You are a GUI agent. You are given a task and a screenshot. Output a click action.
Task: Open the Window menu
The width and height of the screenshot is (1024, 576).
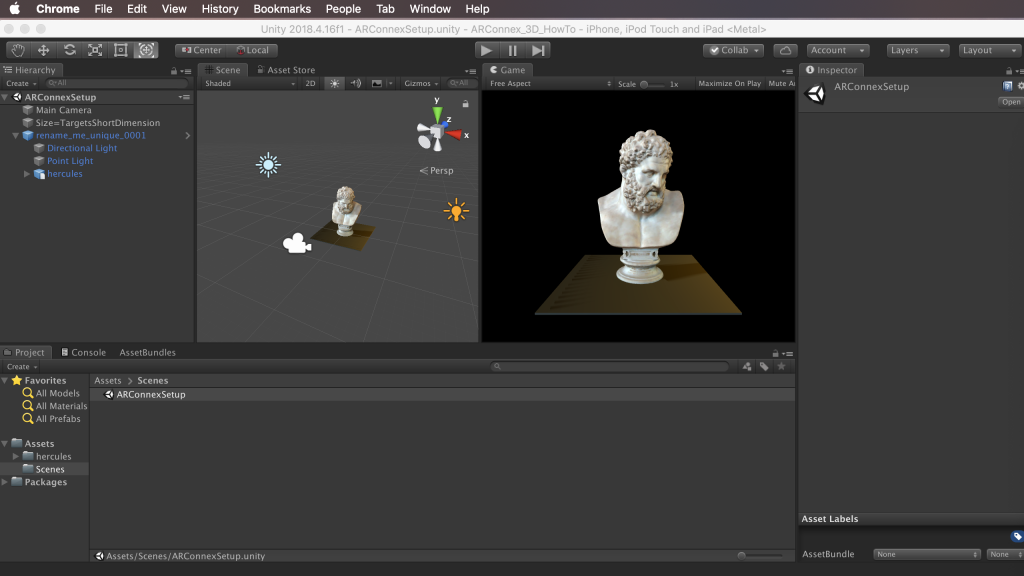point(430,9)
